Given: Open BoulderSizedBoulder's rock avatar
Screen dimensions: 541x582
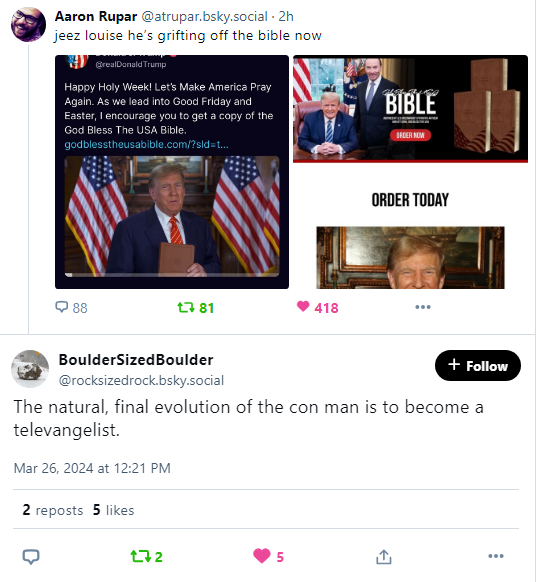Looking at the screenshot, I should (30, 369).
